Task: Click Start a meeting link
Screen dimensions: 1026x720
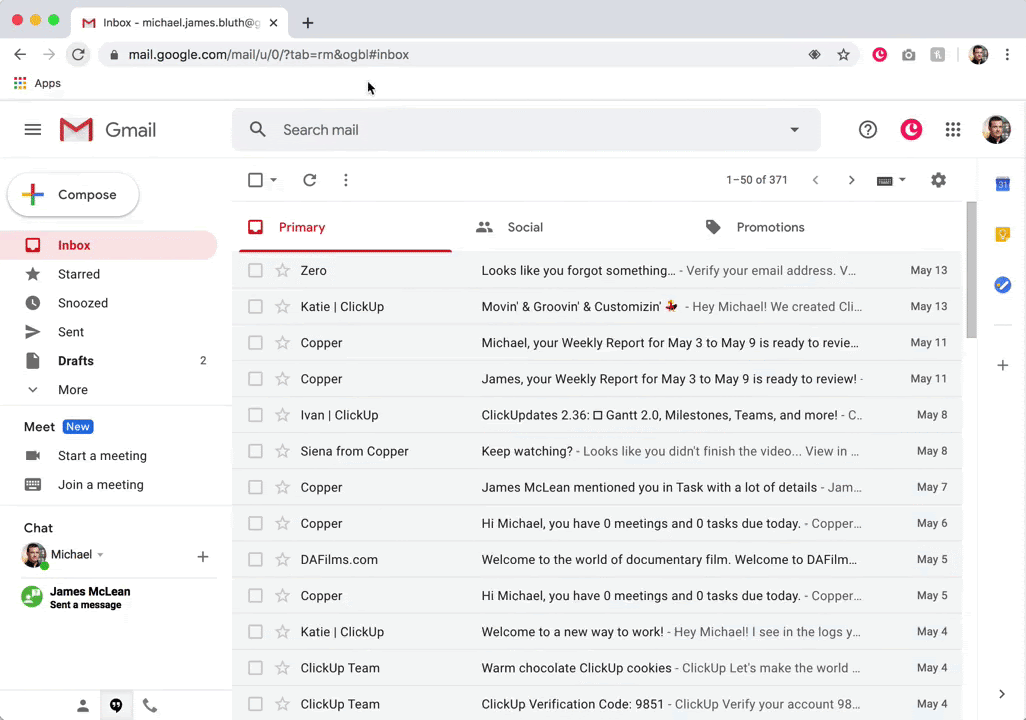Action: tap(102, 456)
